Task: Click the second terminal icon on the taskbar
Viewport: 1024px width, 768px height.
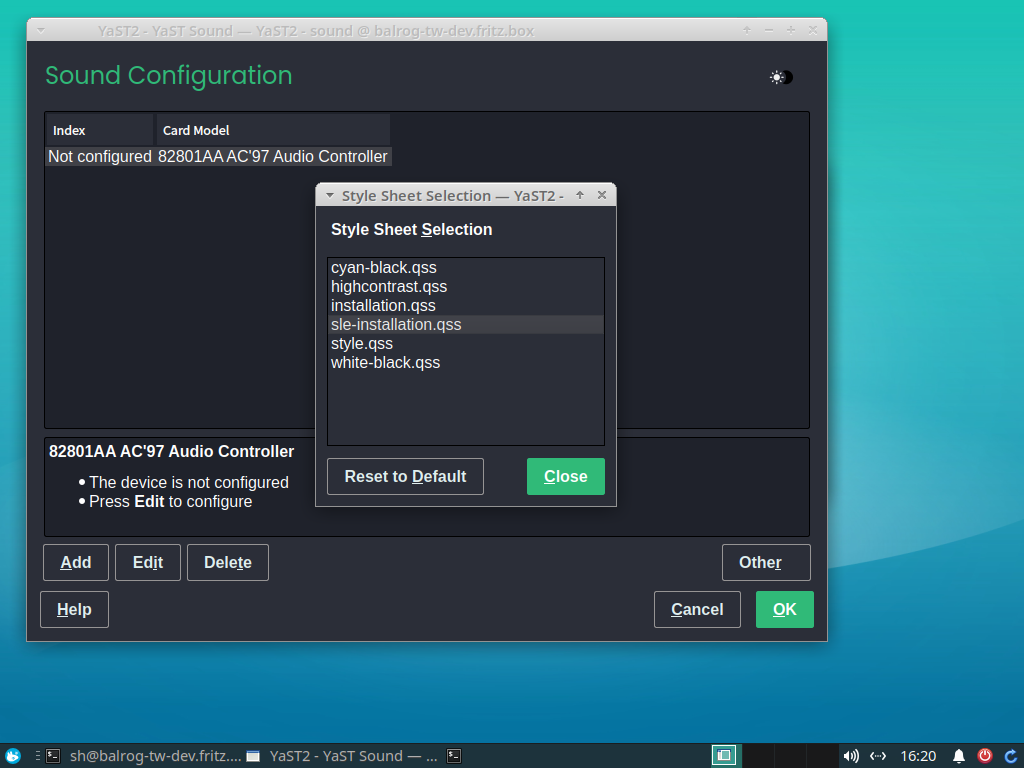Action: click(x=454, y=756)
